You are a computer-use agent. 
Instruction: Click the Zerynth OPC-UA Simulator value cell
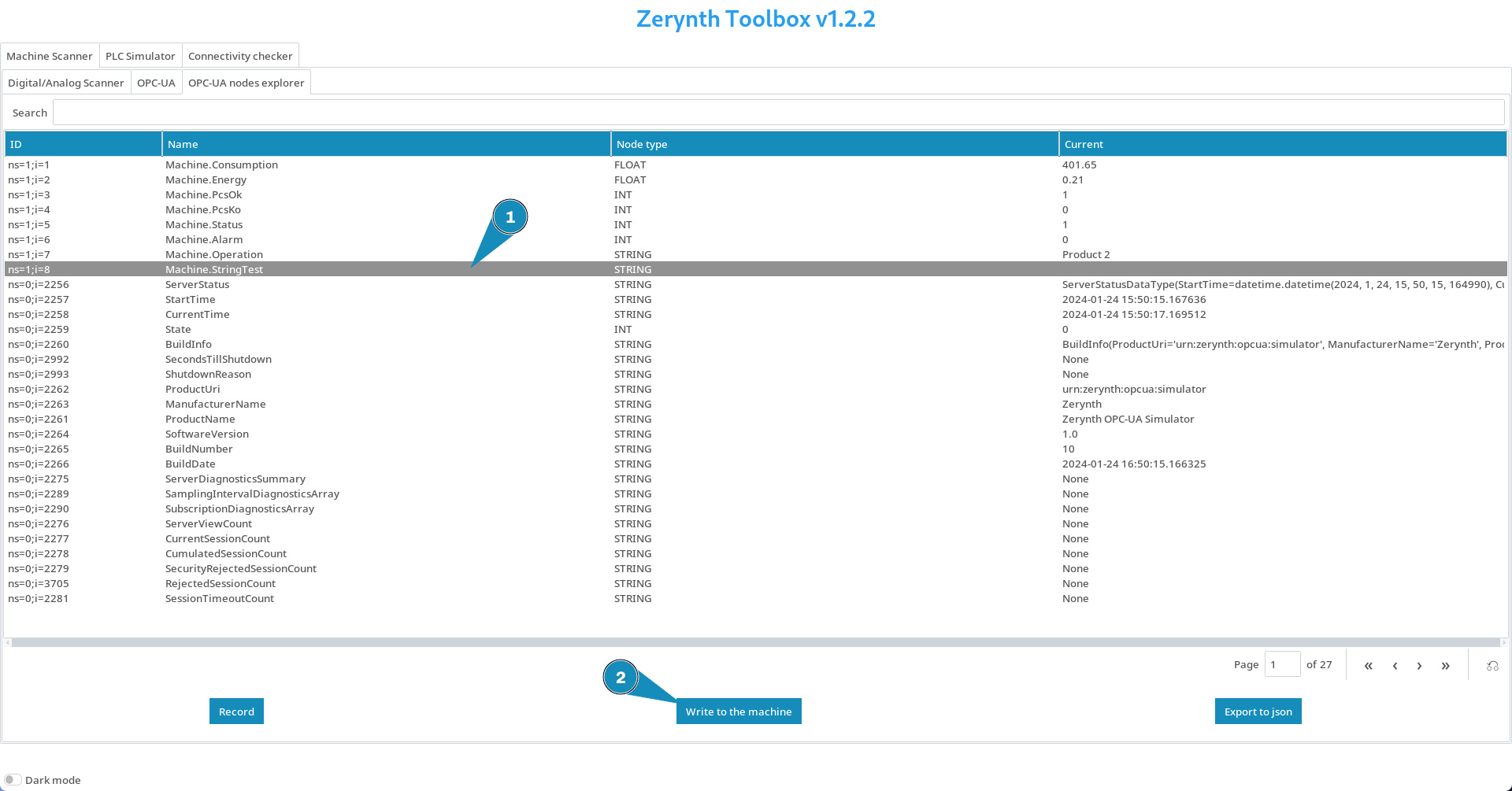click(x=1128, y=419)
